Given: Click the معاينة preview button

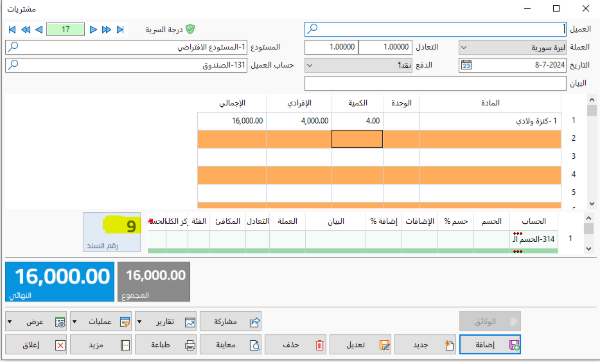Looking at the screenshot, I should 231,345.
